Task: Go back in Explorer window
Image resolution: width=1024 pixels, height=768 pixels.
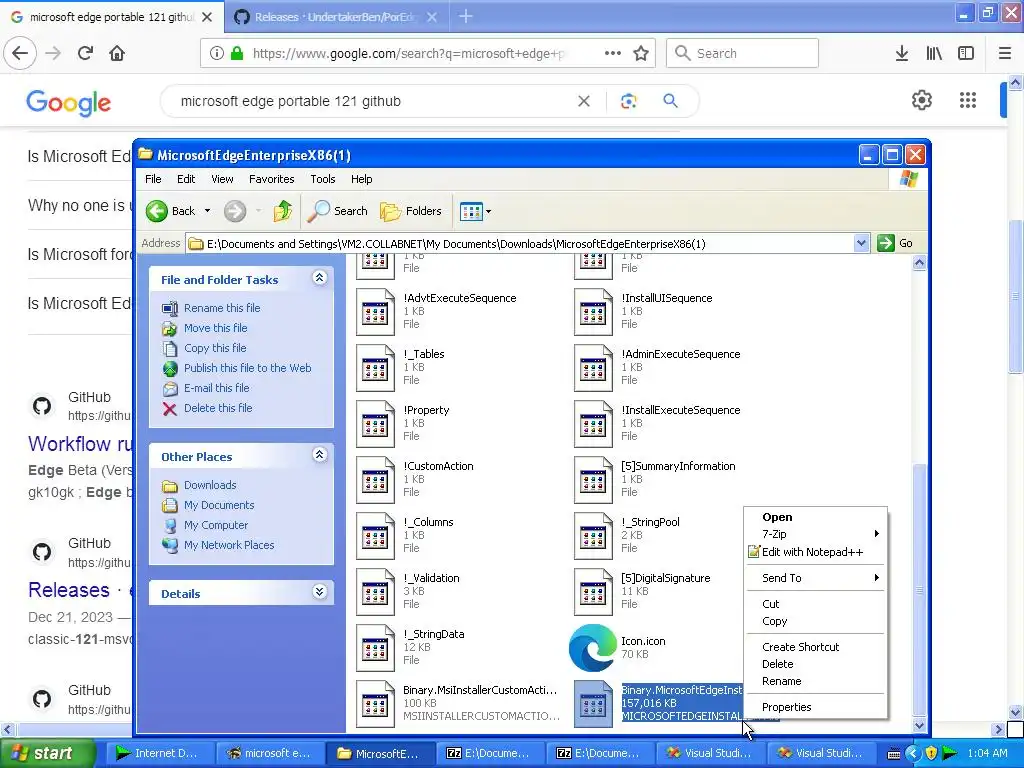Action: tap(170, 211)
